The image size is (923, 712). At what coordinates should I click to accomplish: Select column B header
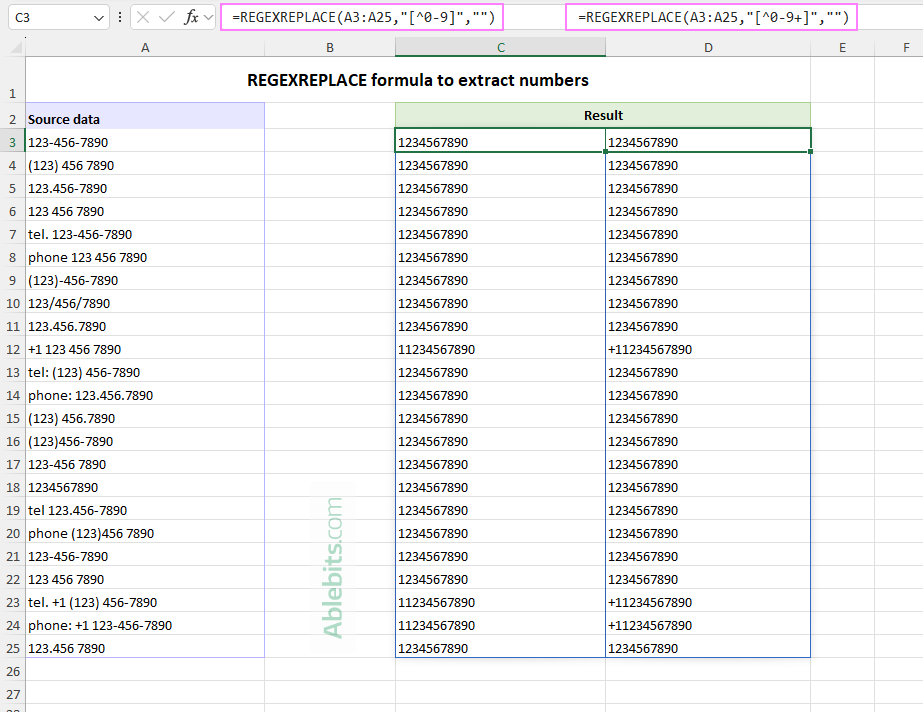[330, 48]
